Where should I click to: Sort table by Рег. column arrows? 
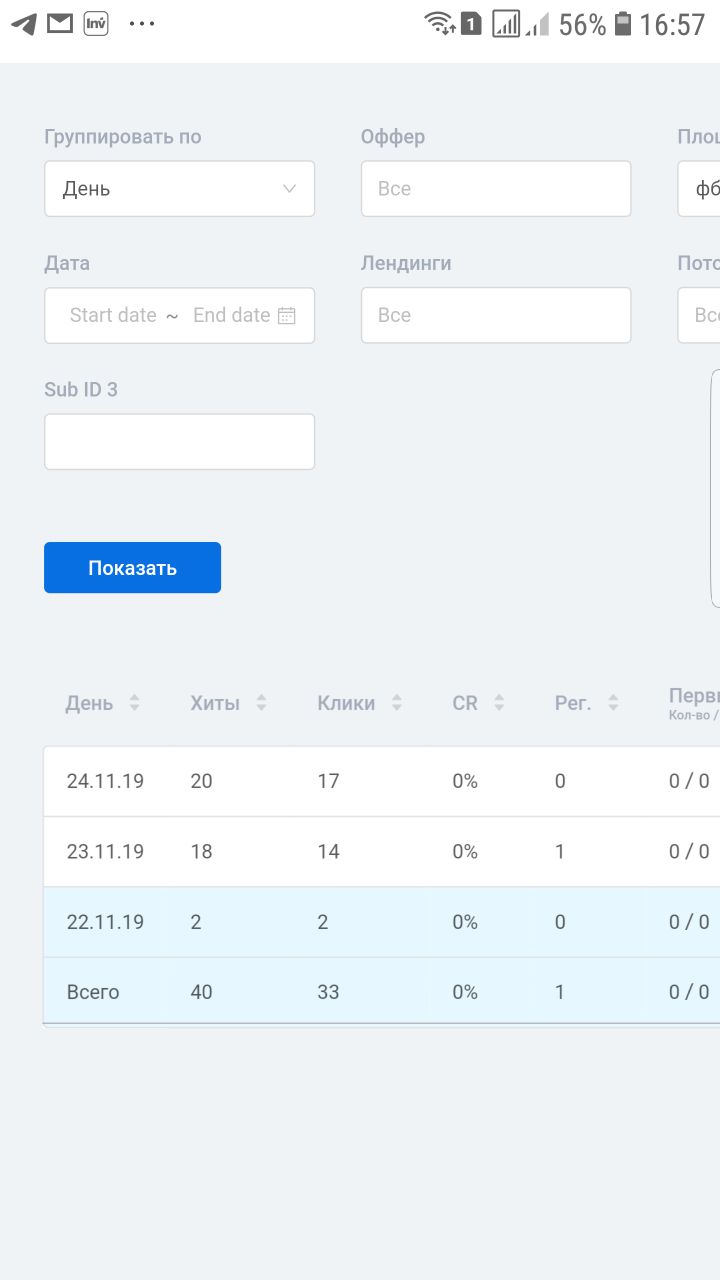tap(613, 703)
